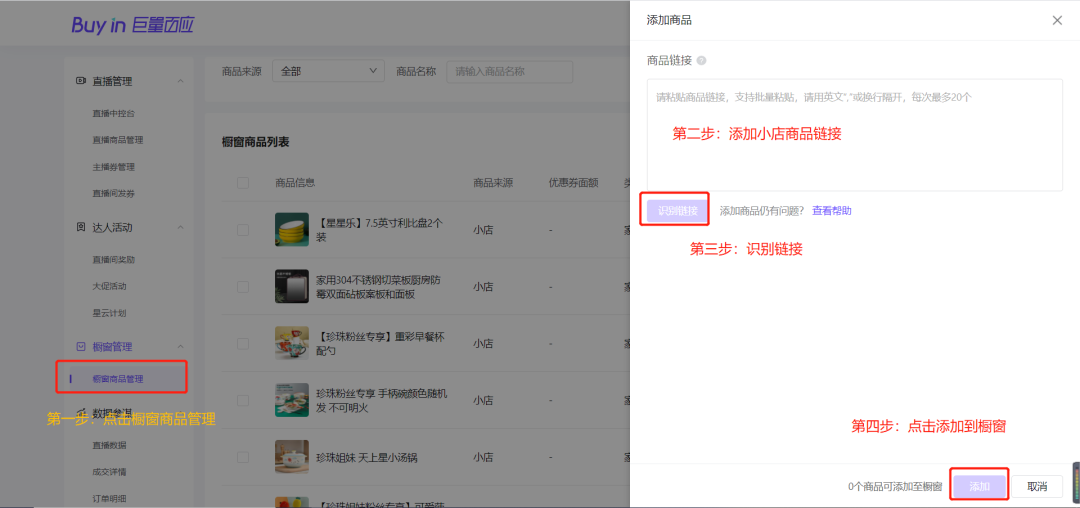Viewport: 1080px width, 508px height.
Task: Collapse the 直播管理 menu section
Action: pos(180,81)
